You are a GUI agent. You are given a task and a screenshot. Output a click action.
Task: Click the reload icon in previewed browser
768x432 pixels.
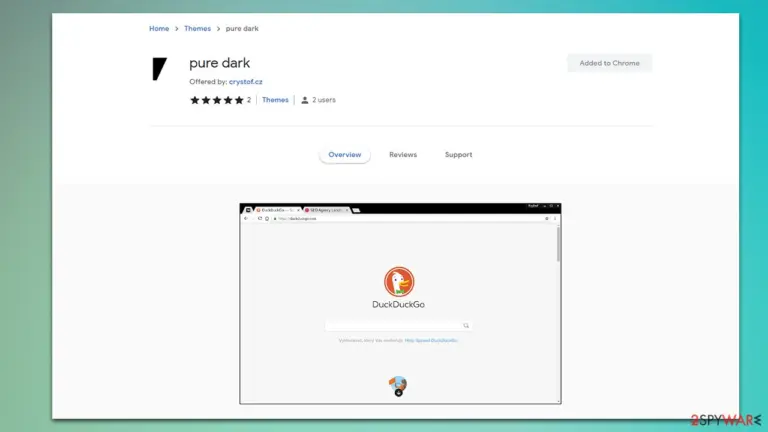pos(260,218)
